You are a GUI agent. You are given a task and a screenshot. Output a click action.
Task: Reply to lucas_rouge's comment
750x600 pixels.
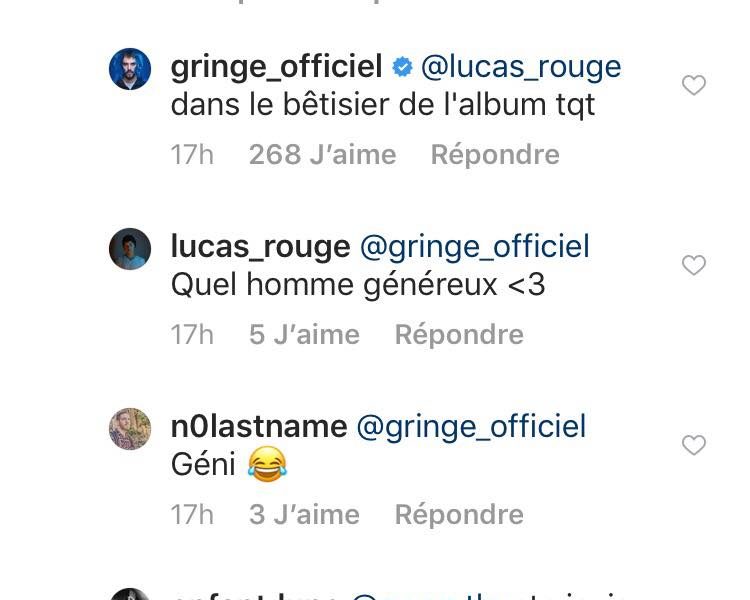pyautogui.click(x=459, y=334)
